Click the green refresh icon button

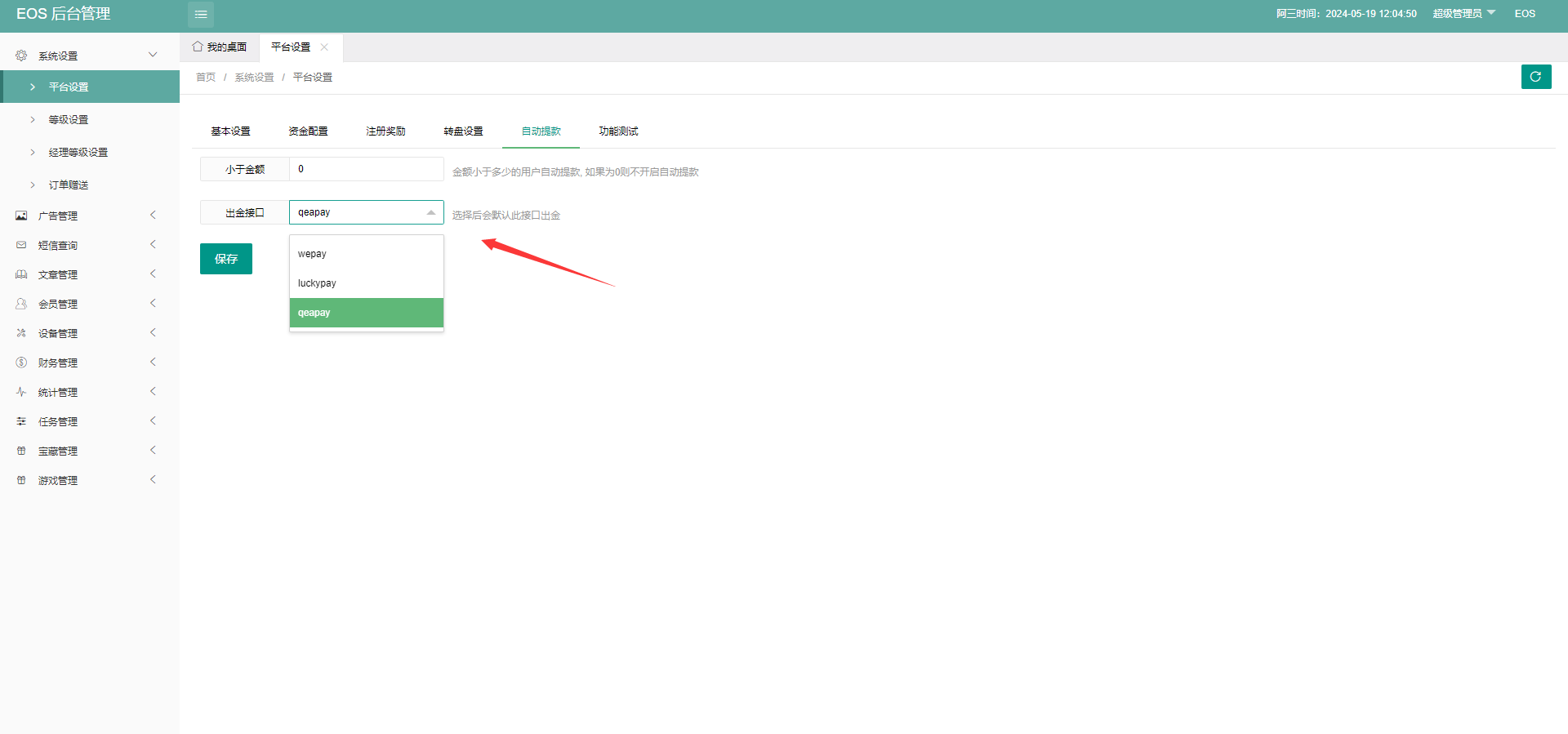(x=1536, y=77)
